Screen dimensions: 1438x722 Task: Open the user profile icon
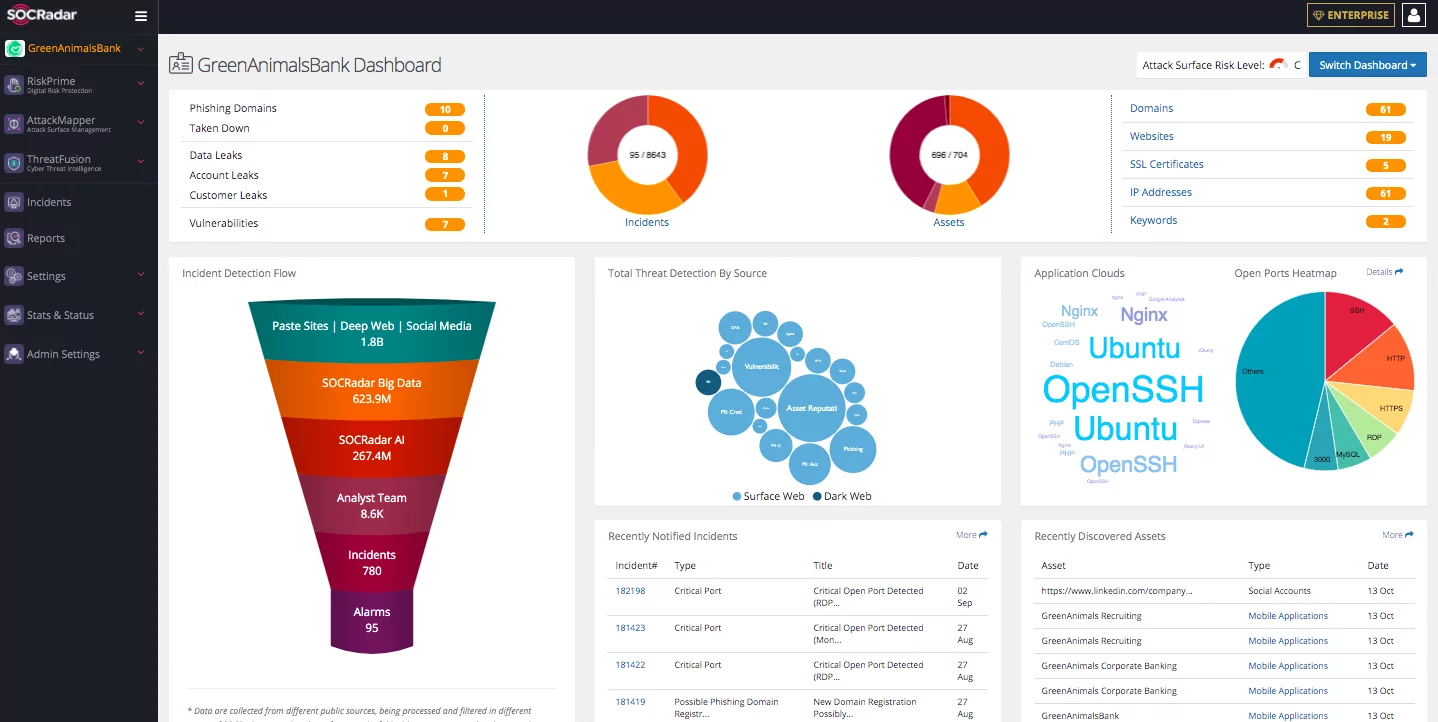1413,15
